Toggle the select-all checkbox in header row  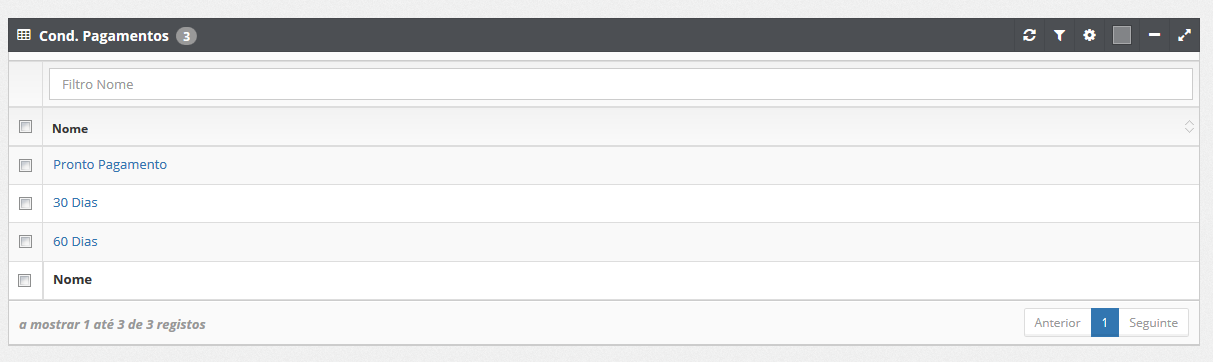click(26, 127)
